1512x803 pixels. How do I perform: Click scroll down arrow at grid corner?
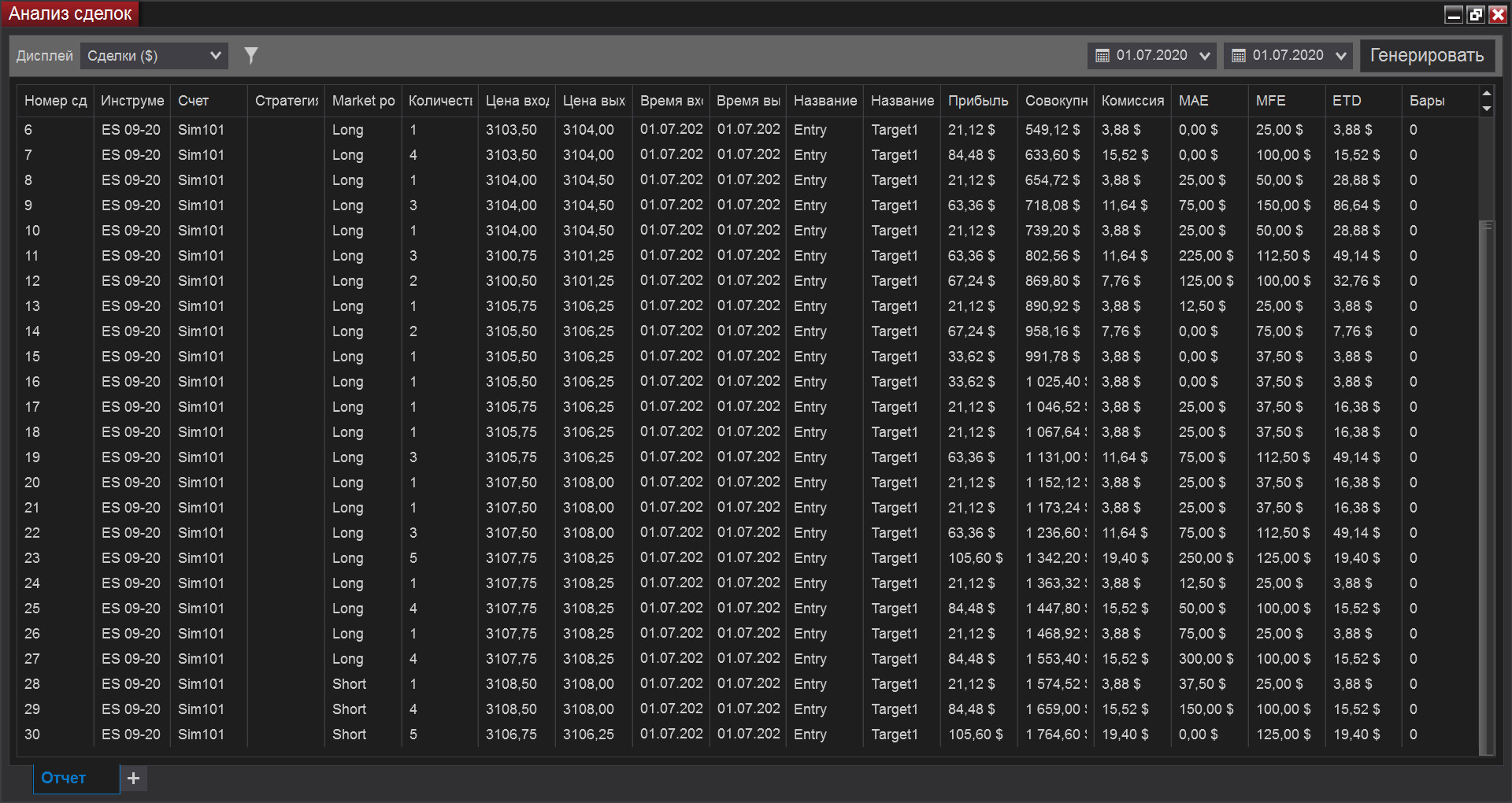tap(1487, 109)
